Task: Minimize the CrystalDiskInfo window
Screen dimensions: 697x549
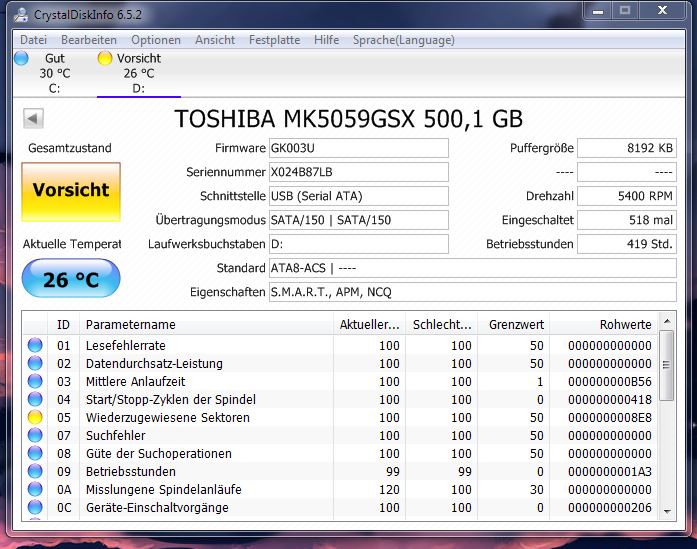Action: 598,11
